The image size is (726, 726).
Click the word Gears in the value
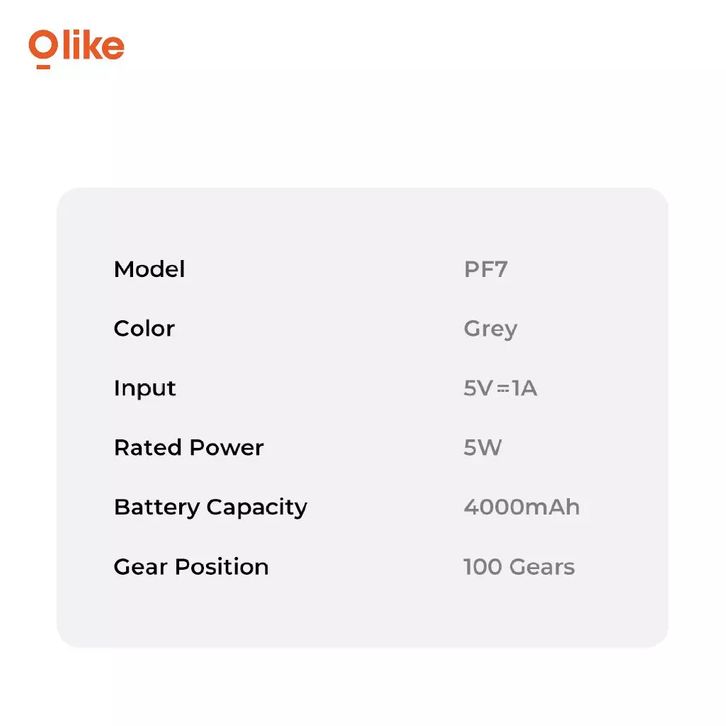(542, 567)
